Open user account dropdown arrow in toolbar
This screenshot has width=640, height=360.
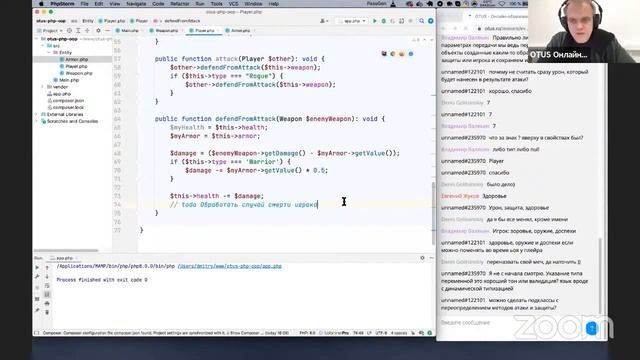tap(327, 21)
